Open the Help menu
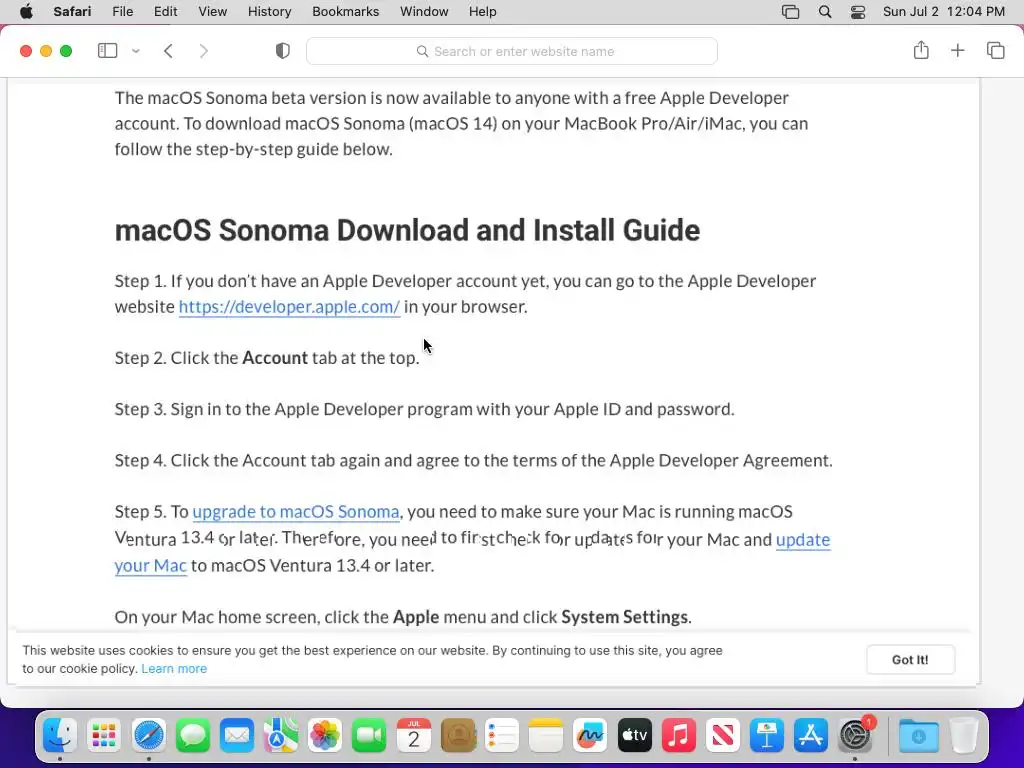The image size is (1024, 768). click(x=483, y=12)
